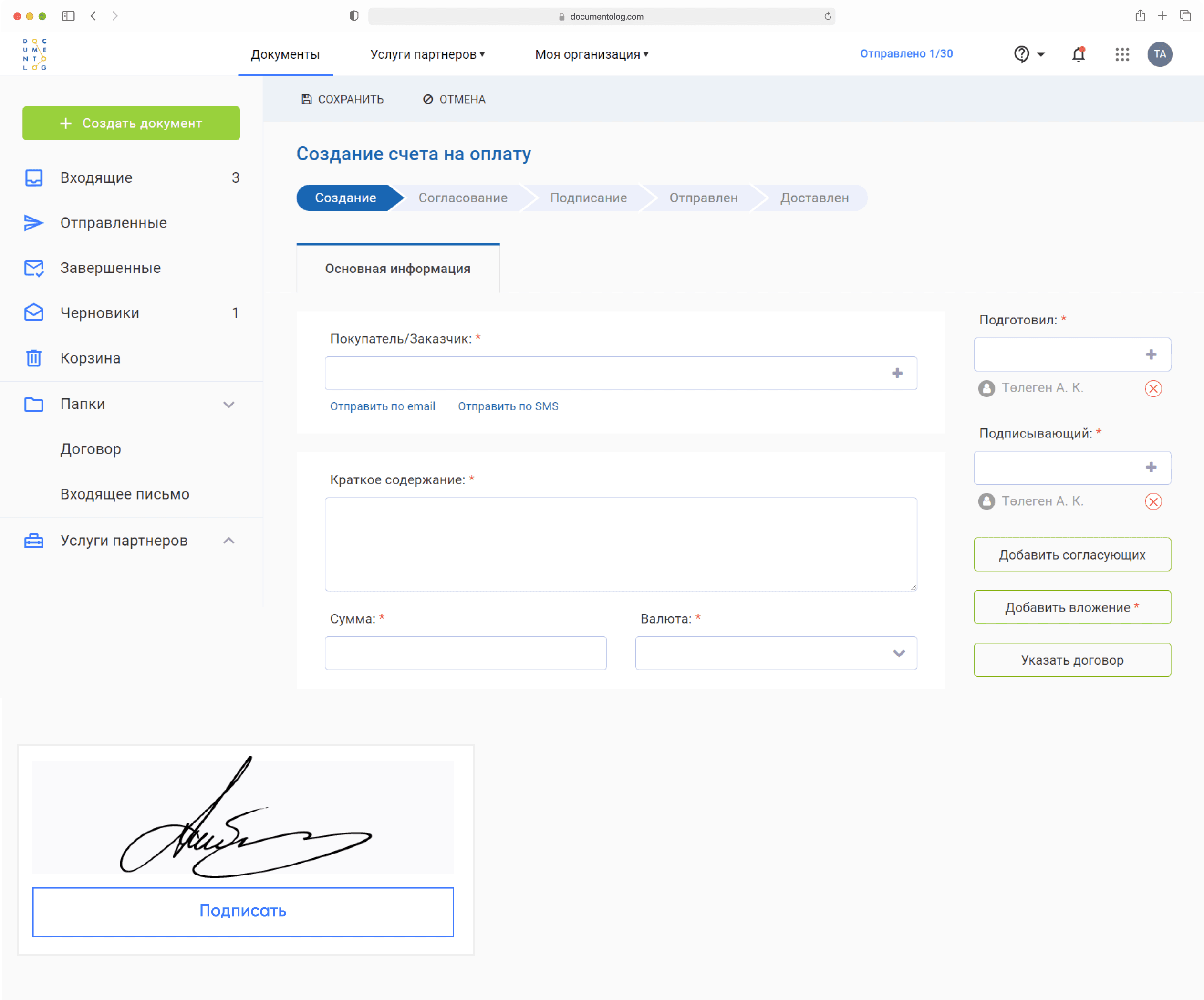
Task: Click the TA user avatar
Action: pyautogui.click(x=1159, y=54)
